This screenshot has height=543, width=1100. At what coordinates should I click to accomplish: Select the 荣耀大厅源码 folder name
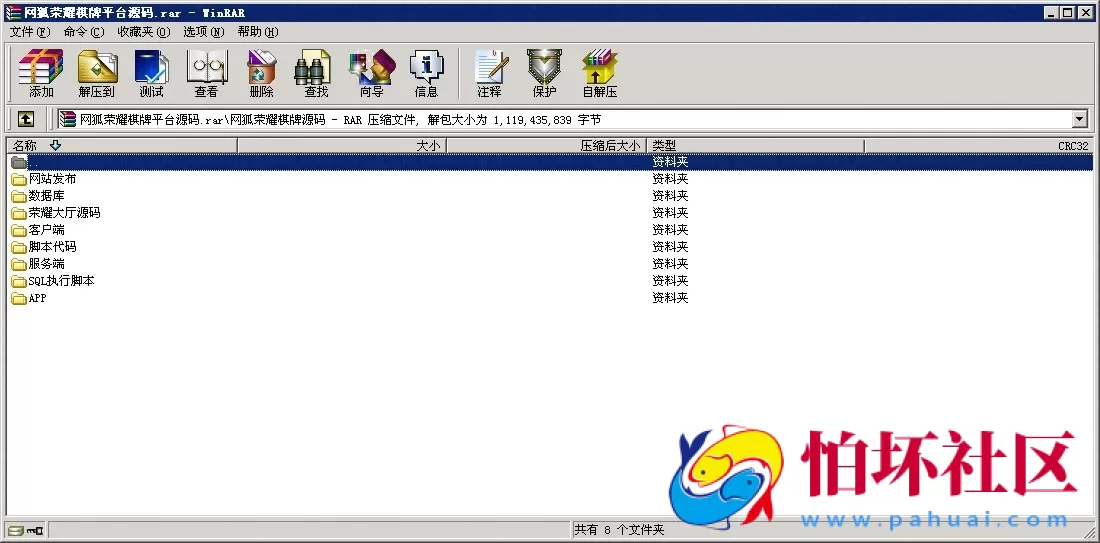[x=65, y=213]
